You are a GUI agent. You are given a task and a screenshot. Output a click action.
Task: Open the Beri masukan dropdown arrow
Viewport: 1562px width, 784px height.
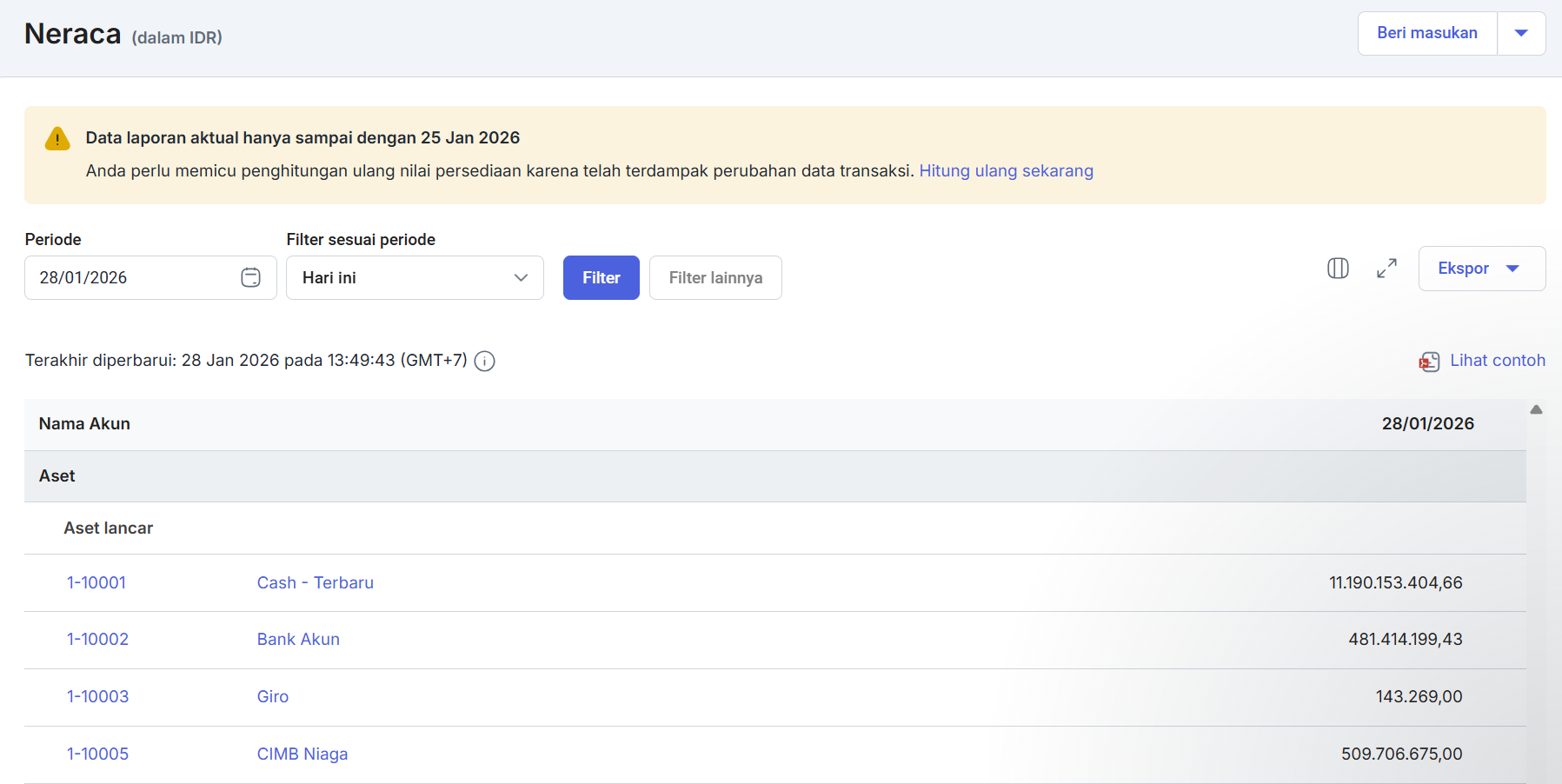(1520, 33)
